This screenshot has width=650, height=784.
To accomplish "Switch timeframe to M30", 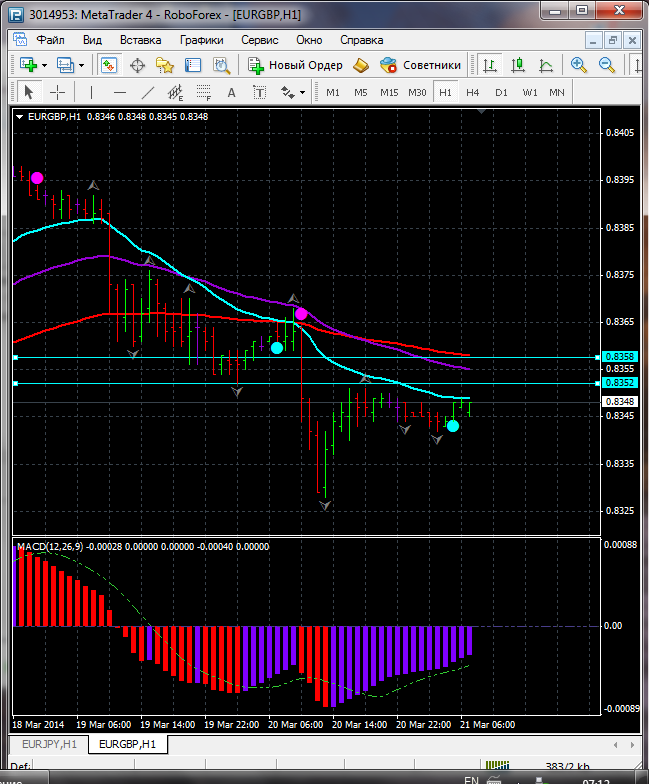I will pos(417,92).
